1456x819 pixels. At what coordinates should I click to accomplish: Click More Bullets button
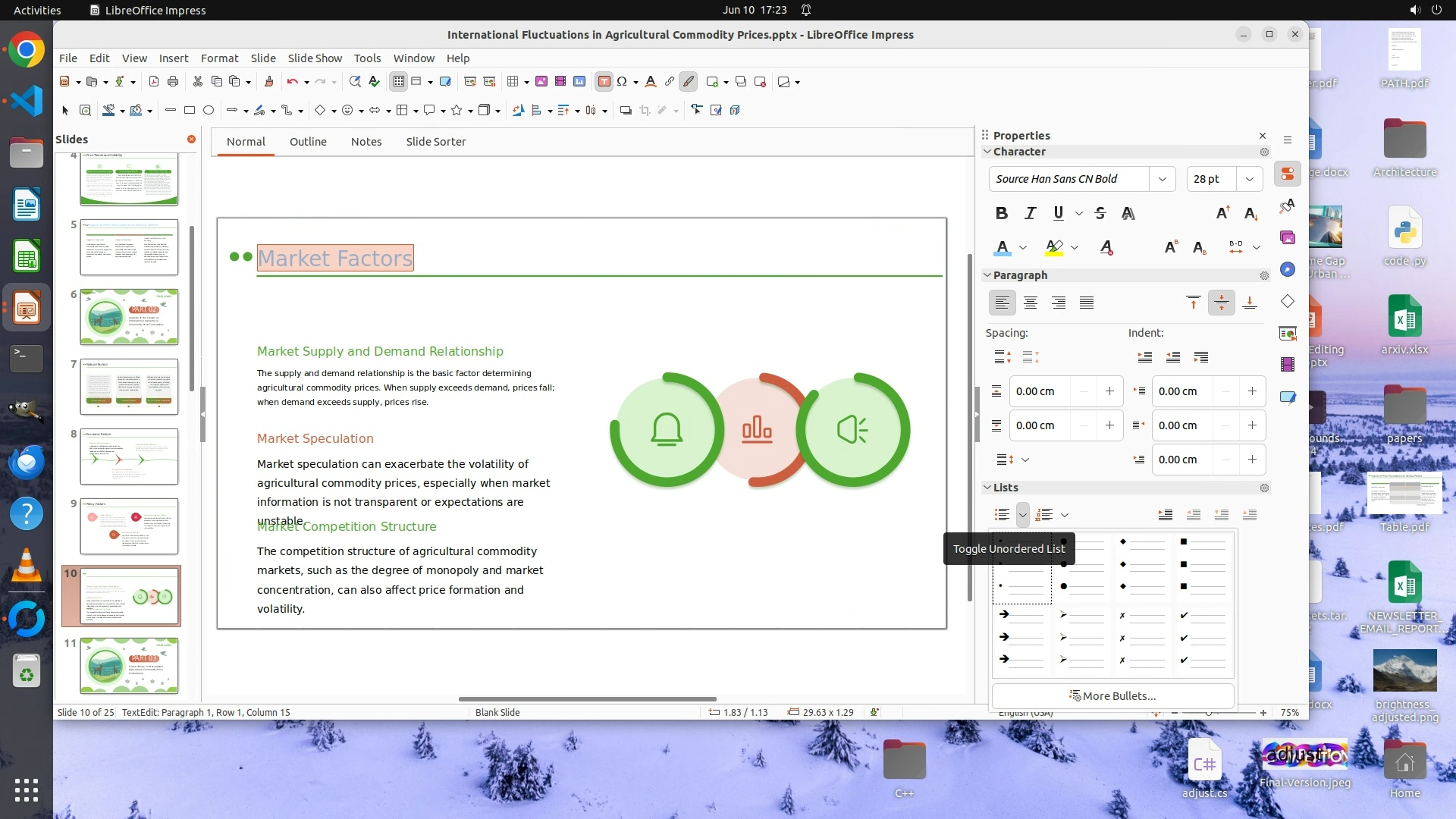click(1112, 695)
